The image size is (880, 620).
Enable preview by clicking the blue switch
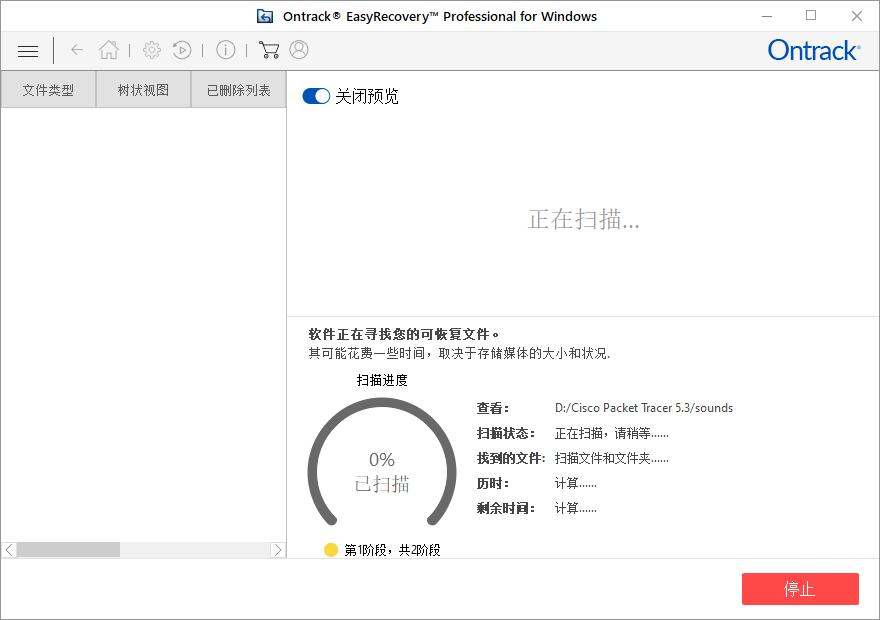(315, 96)
